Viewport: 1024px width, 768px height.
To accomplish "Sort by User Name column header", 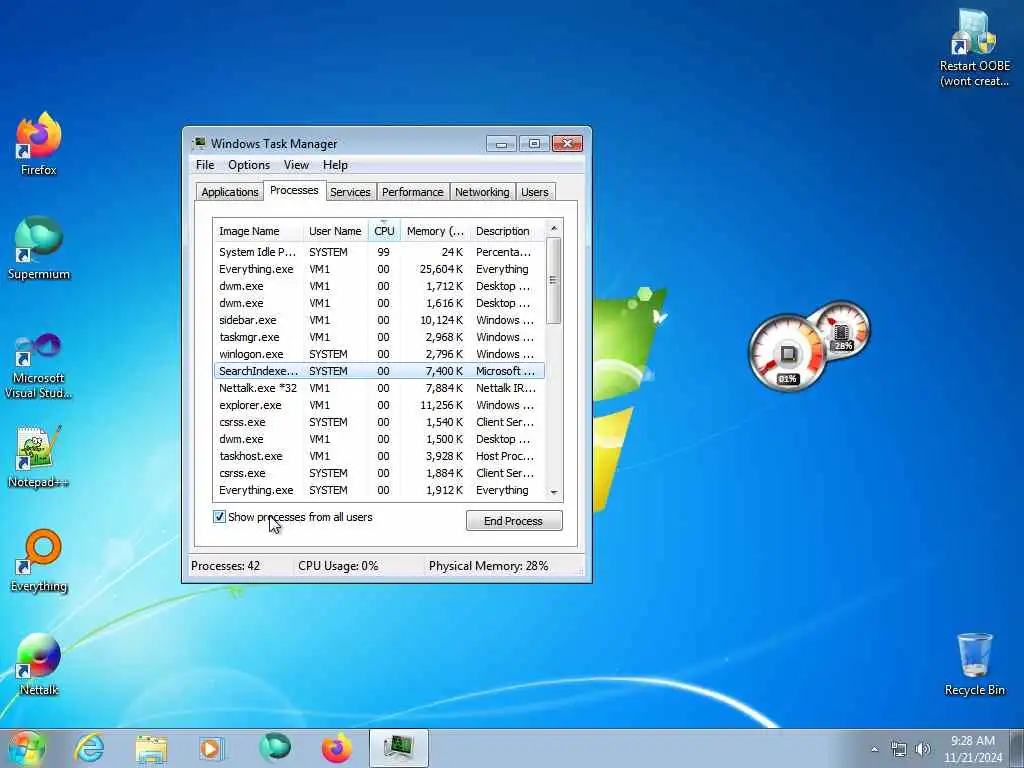I will click(335, 231).
